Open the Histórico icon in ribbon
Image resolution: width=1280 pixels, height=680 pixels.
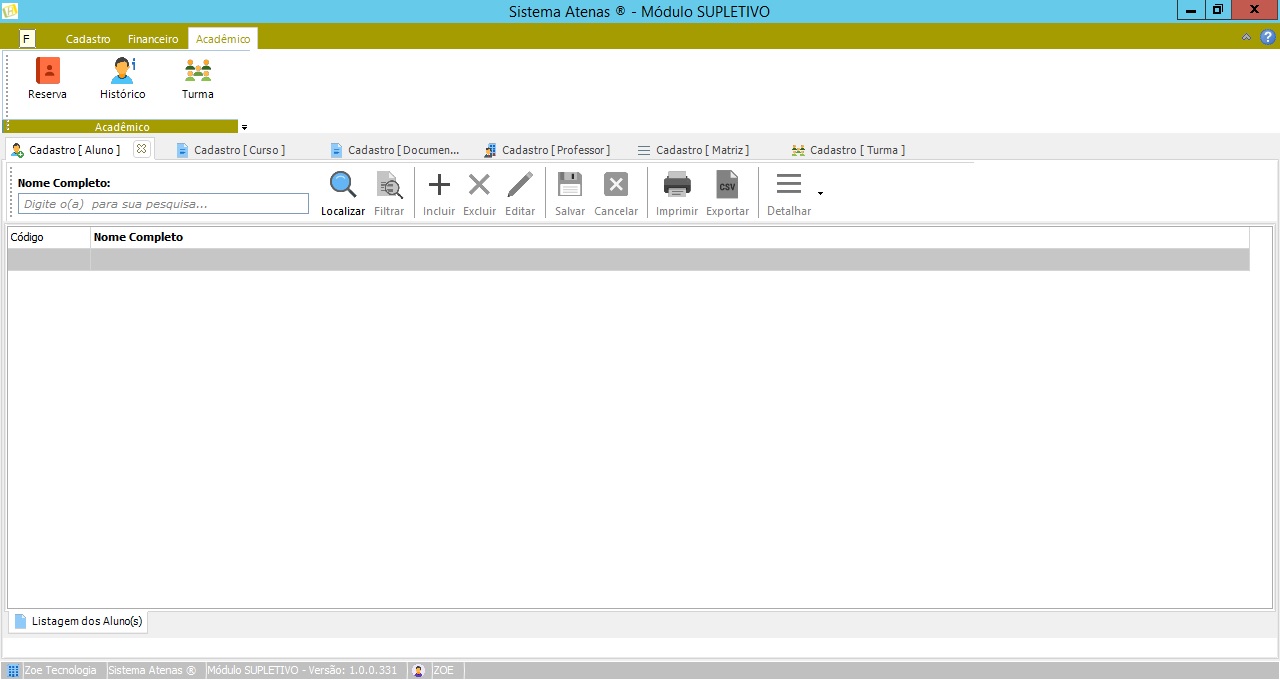pos(123,71)
